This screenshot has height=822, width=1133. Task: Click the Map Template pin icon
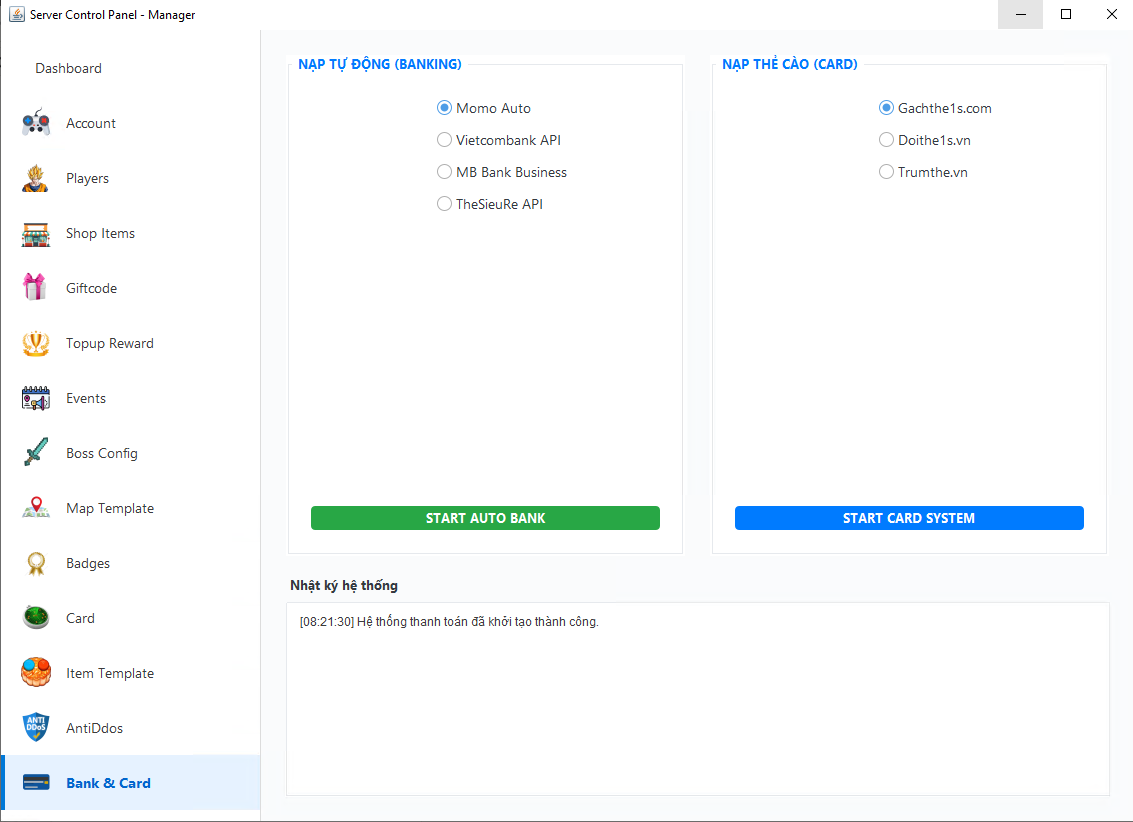(x=35, y=508)
